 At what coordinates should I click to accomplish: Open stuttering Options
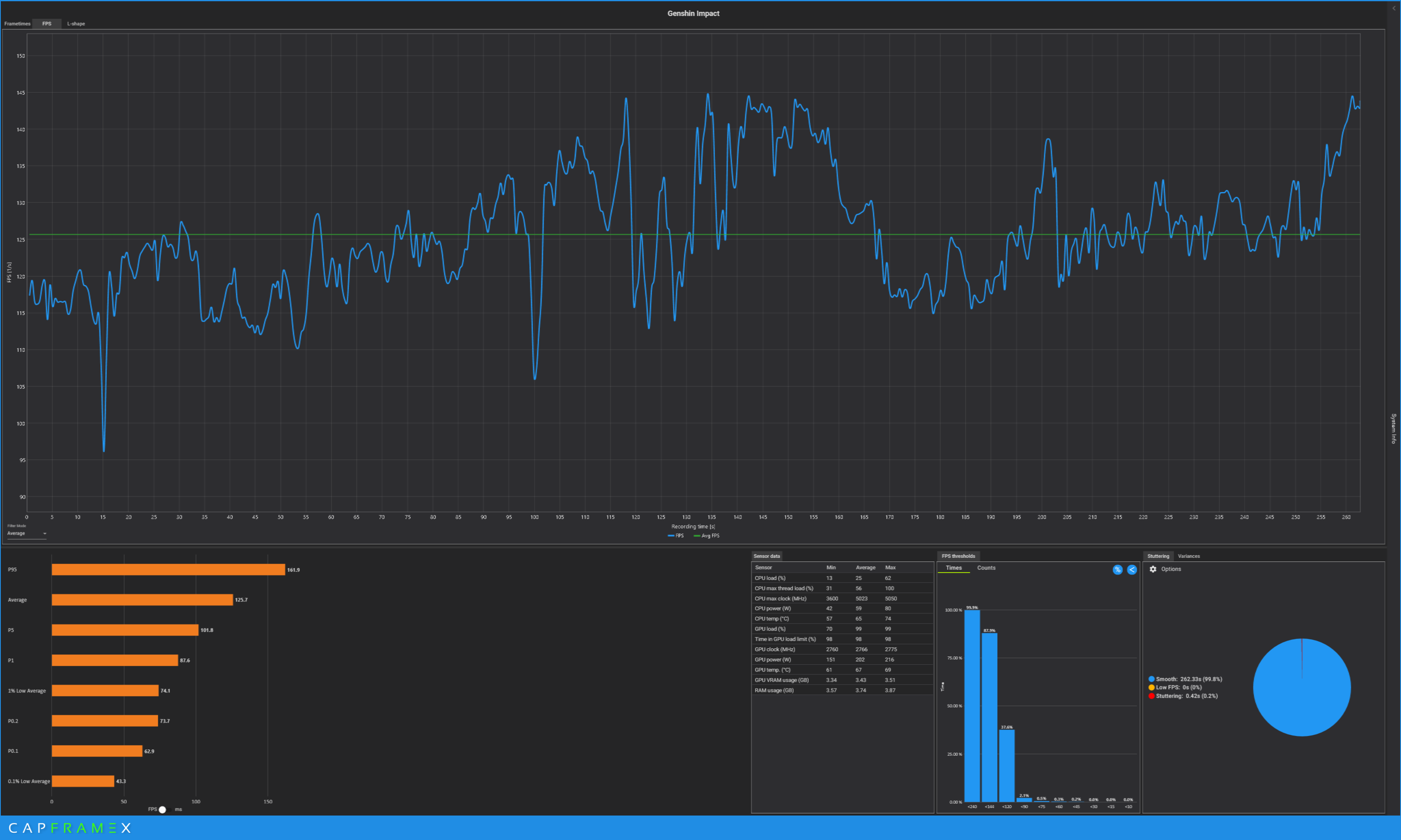tap(1171, 569)
